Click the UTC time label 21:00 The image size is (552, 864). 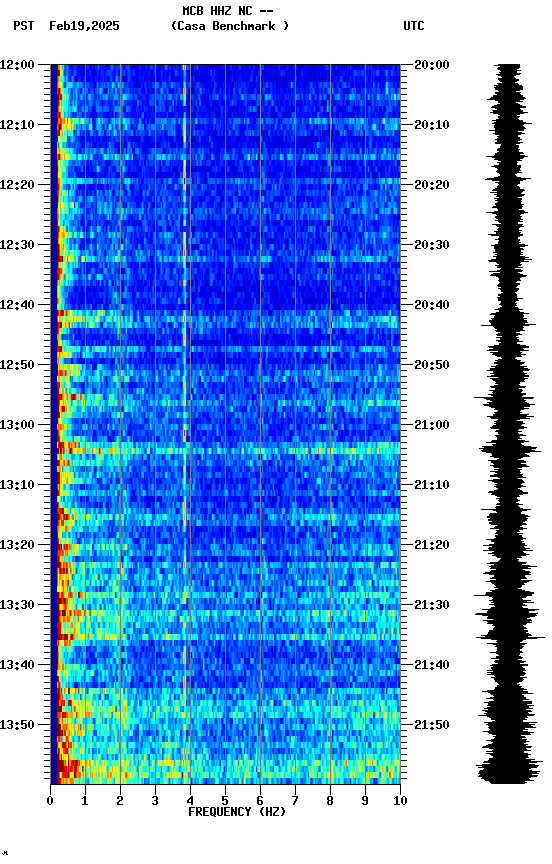432,425
